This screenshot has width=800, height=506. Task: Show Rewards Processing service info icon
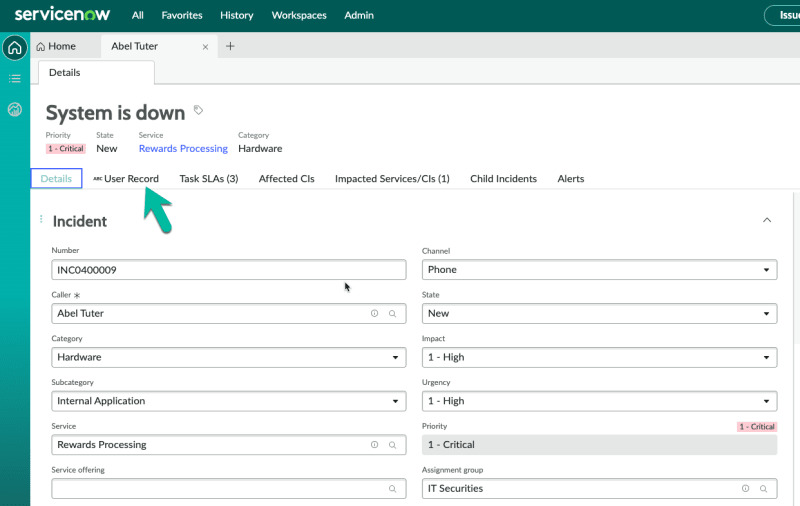coord(374,445)
